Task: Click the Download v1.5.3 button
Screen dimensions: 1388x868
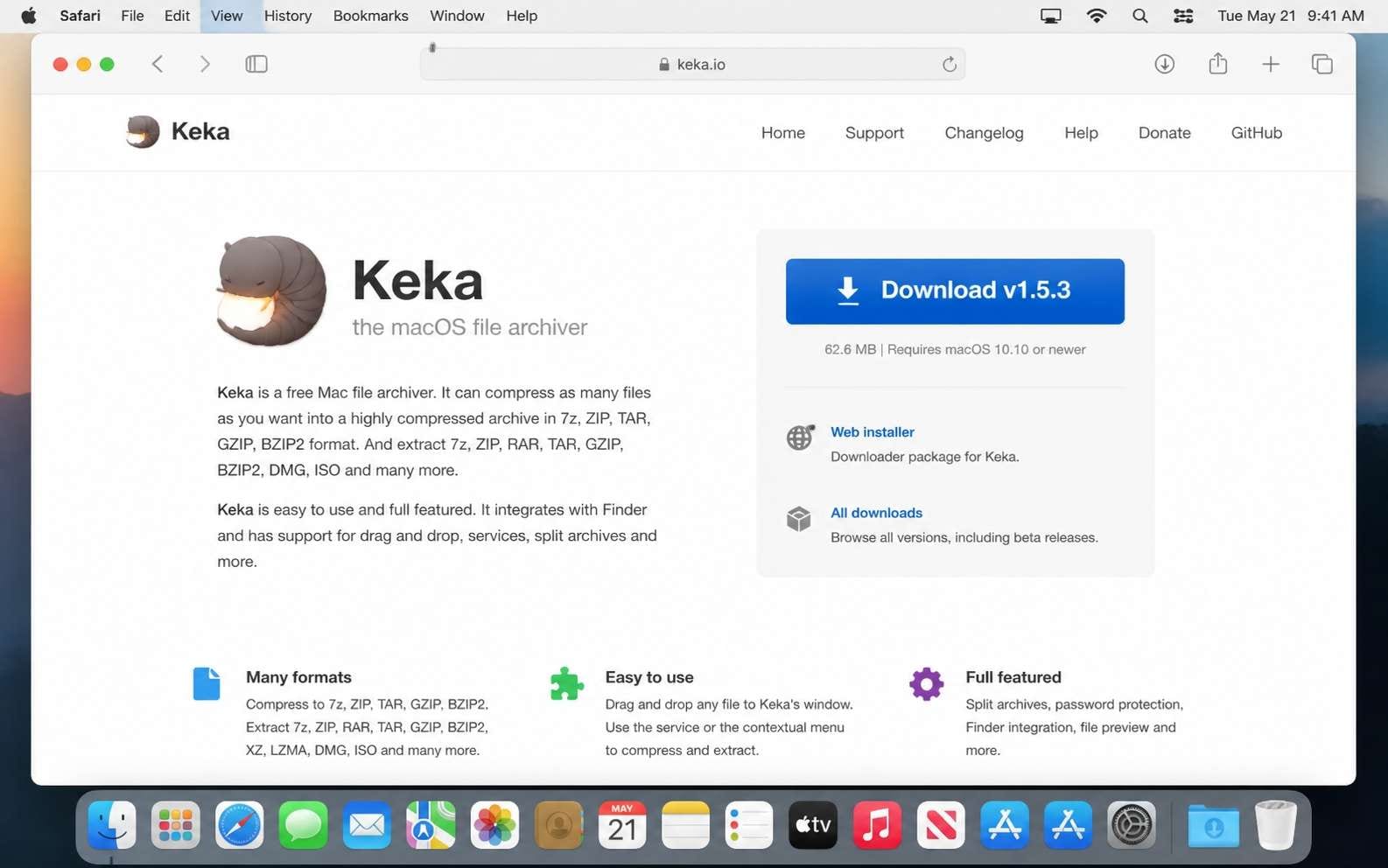Action: 955,291
